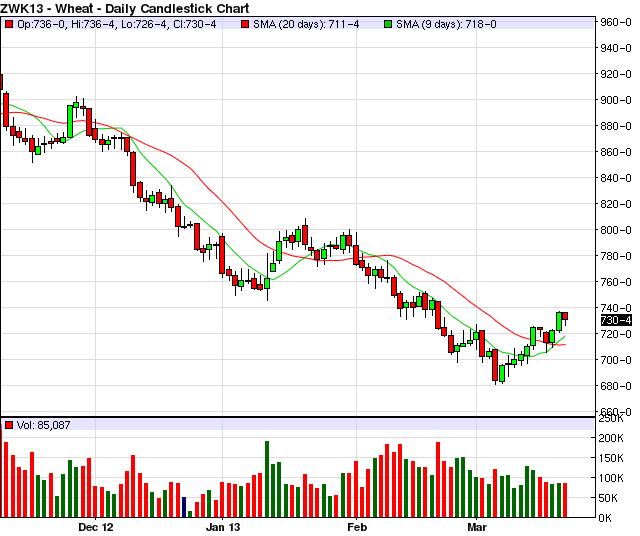Click the 0K volume axis label
The width and height of the screenshot is (640, 536).
click(605, 518)
